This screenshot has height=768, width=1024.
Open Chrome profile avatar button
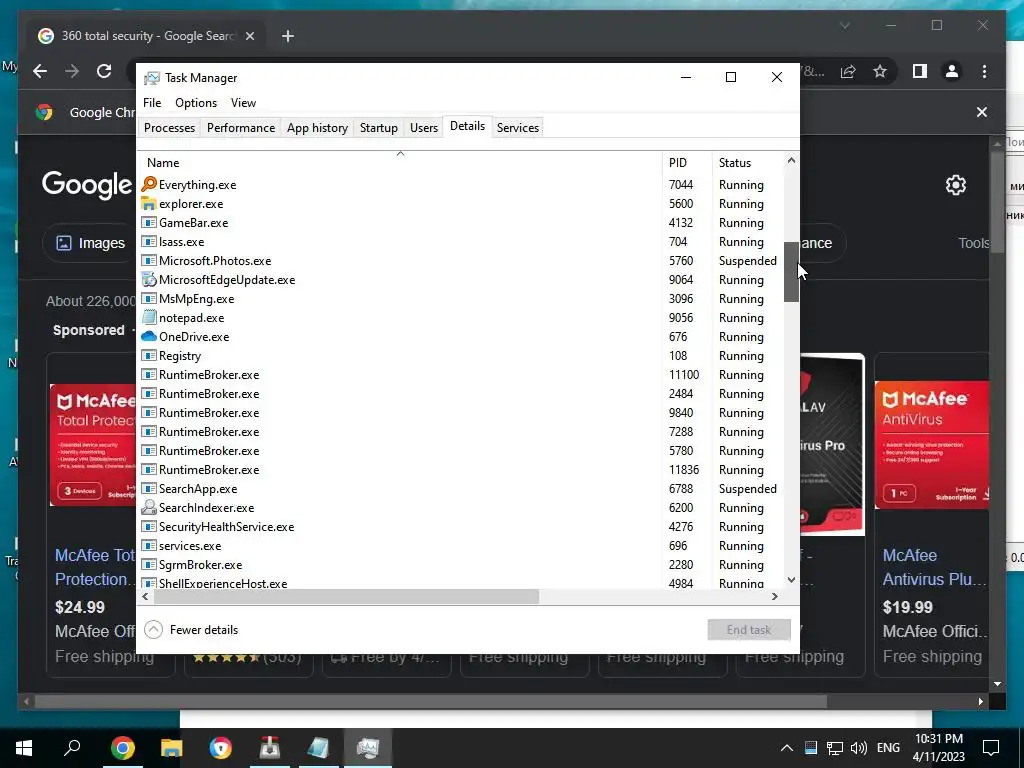click(x=952, y=71)
